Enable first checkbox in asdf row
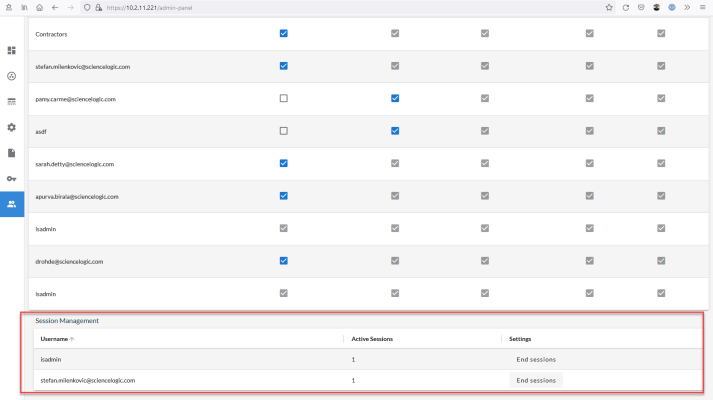The width and height of the screenshot is (713, 400). tap(284, 131)
